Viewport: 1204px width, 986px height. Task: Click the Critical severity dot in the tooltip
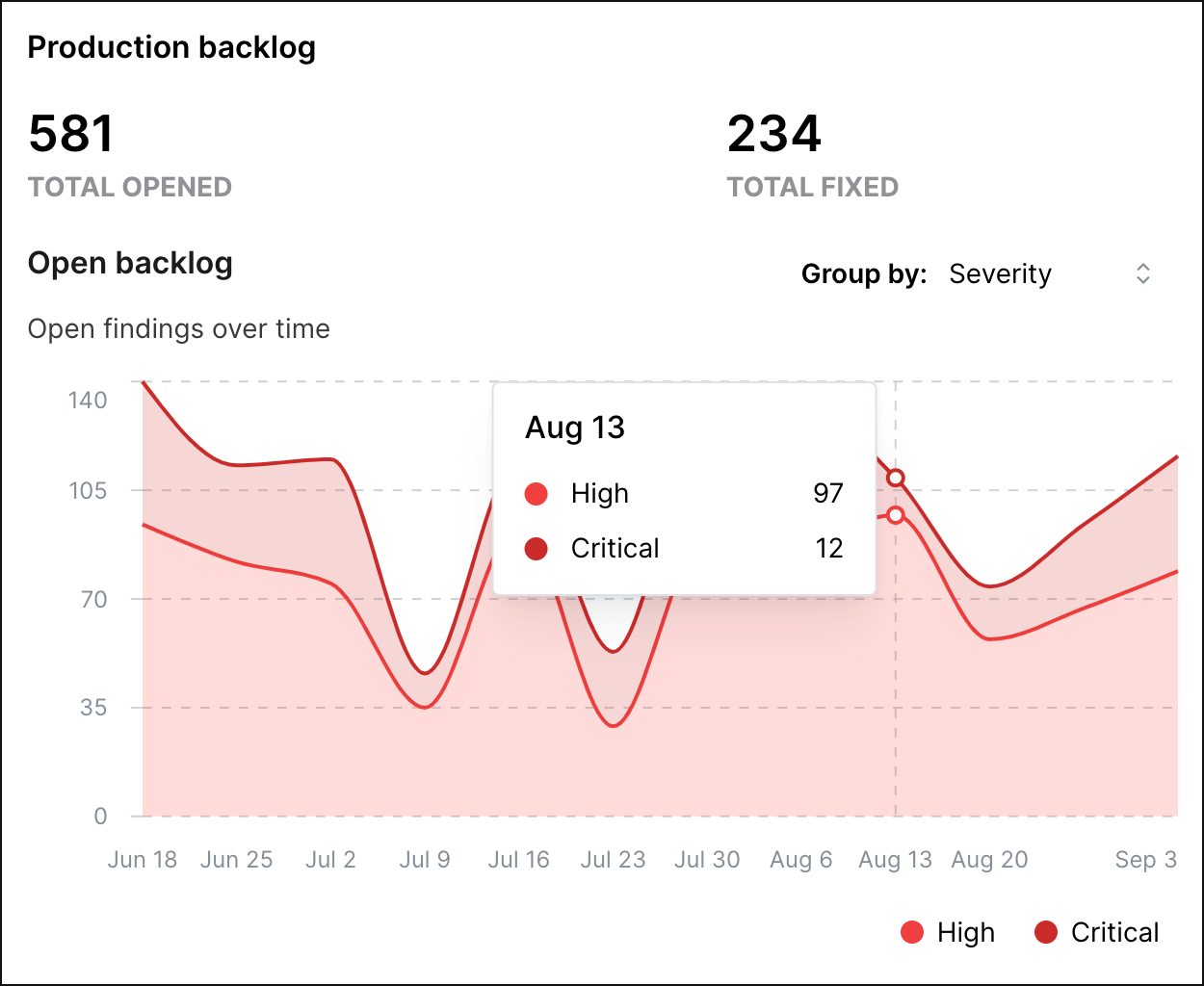[537, 548]
